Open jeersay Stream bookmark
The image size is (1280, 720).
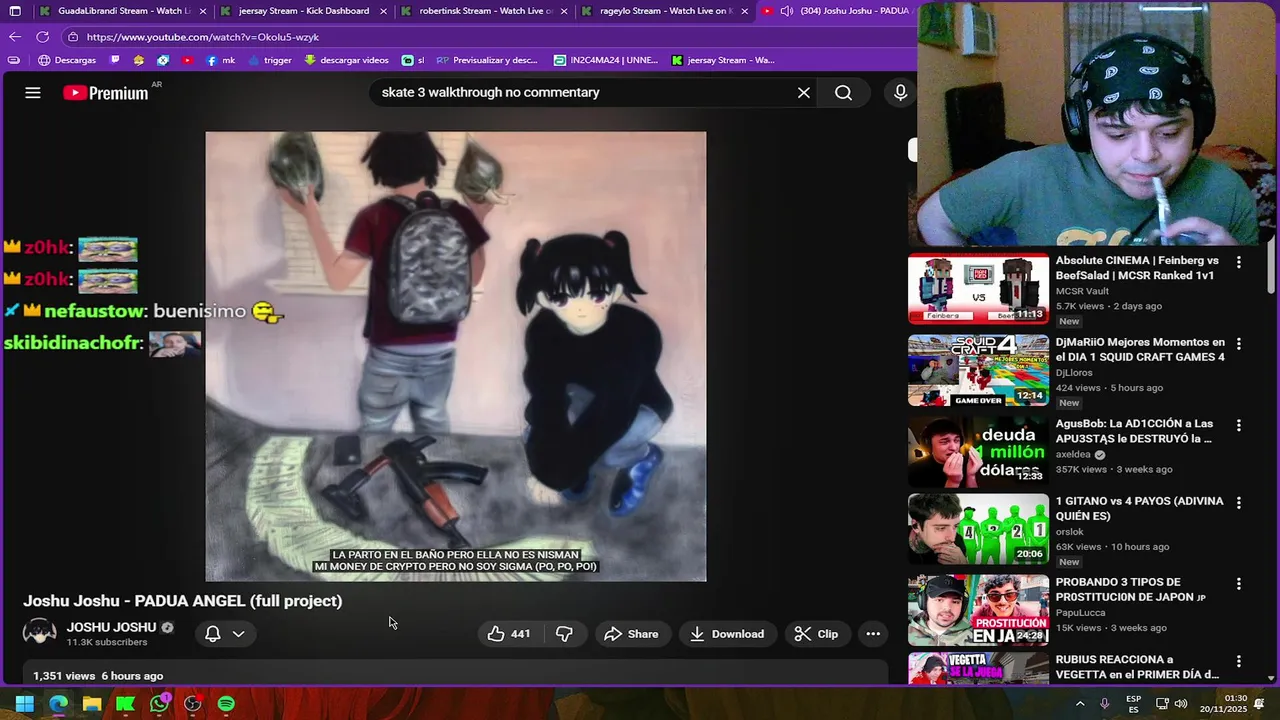[722, 60]
